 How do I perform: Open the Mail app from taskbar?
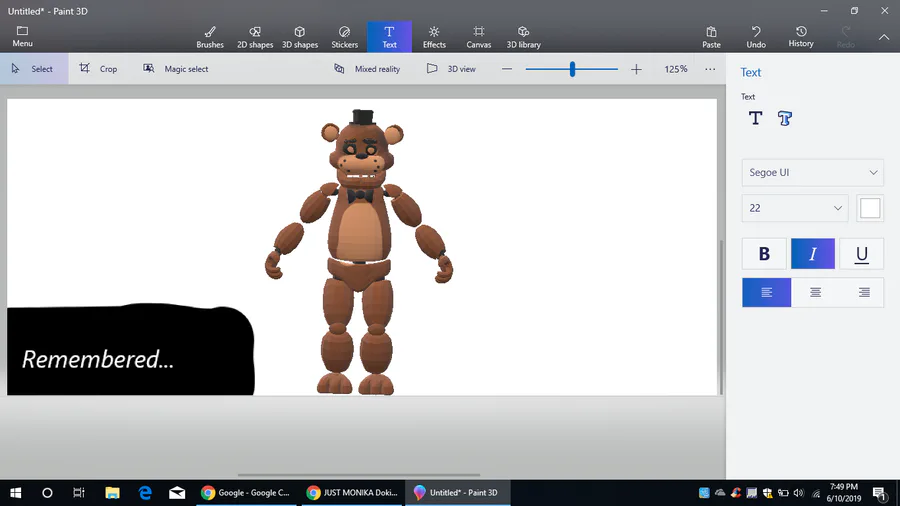click(x=177, y=493)
